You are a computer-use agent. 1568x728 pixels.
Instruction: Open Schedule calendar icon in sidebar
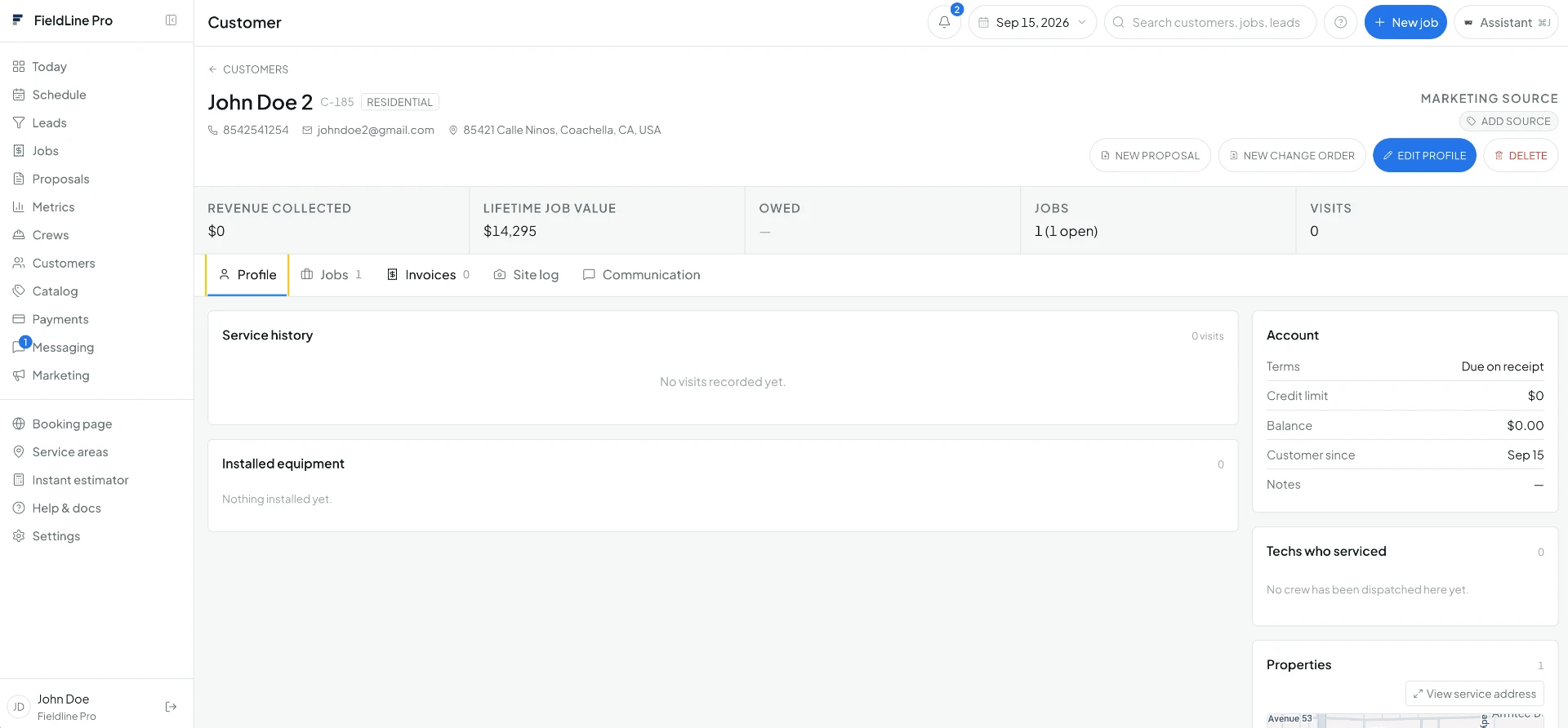point(19,95)
